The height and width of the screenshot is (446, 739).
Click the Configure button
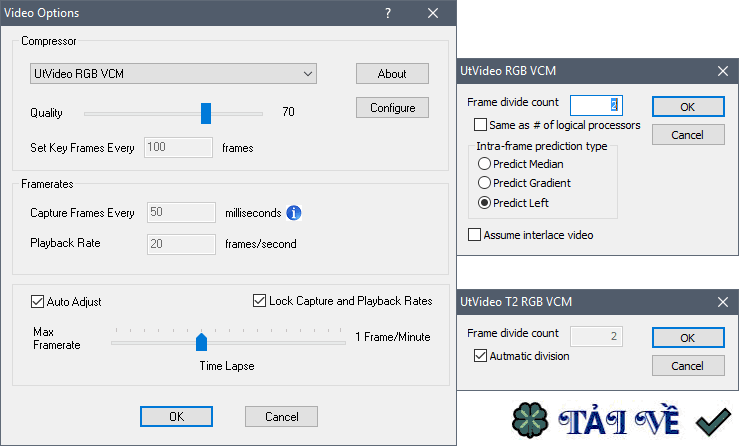pyautogui.click(x=392, y=108)
